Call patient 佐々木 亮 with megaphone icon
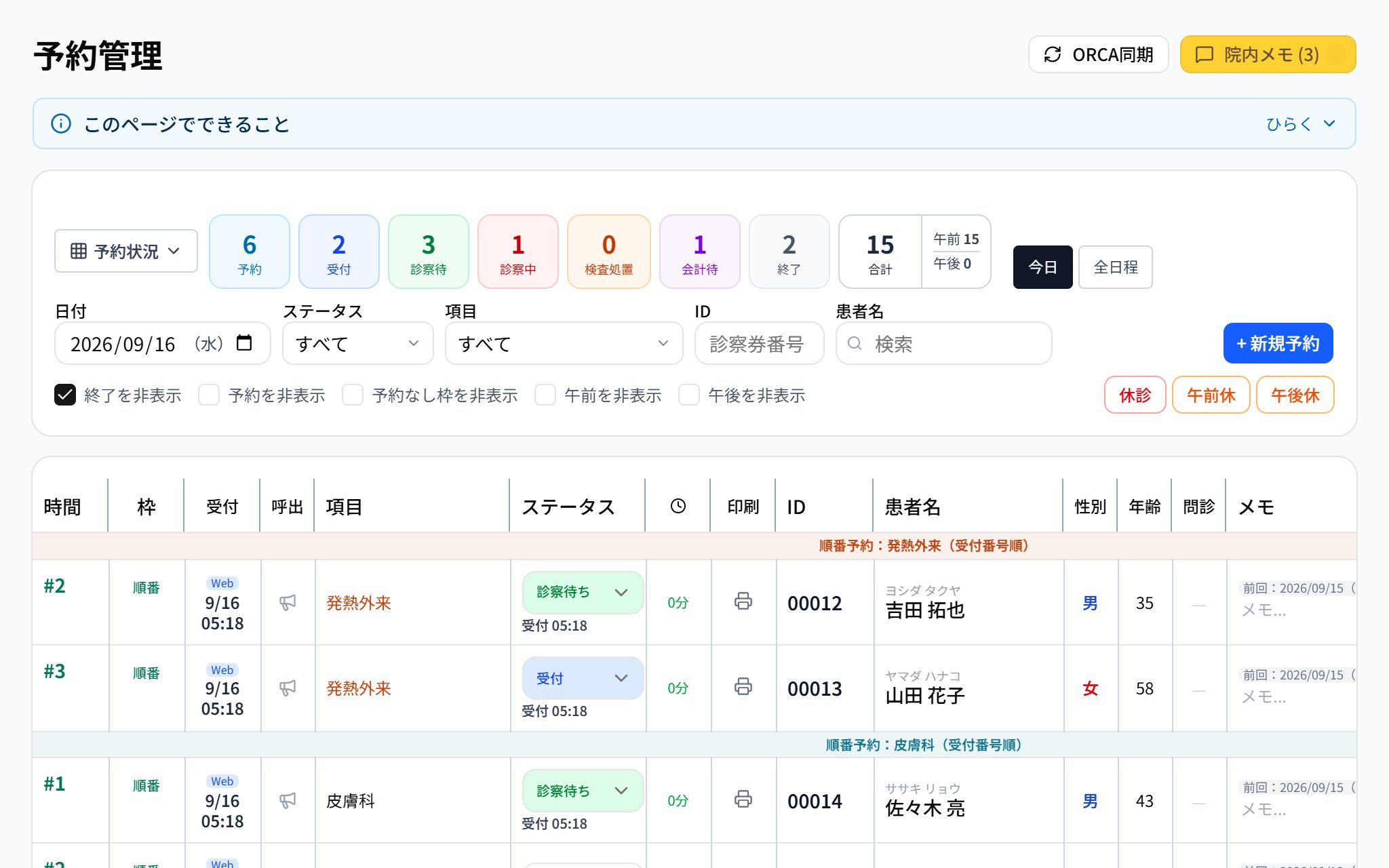The width and height of the screenshot is (1389, 868). [x=288, y=800]
